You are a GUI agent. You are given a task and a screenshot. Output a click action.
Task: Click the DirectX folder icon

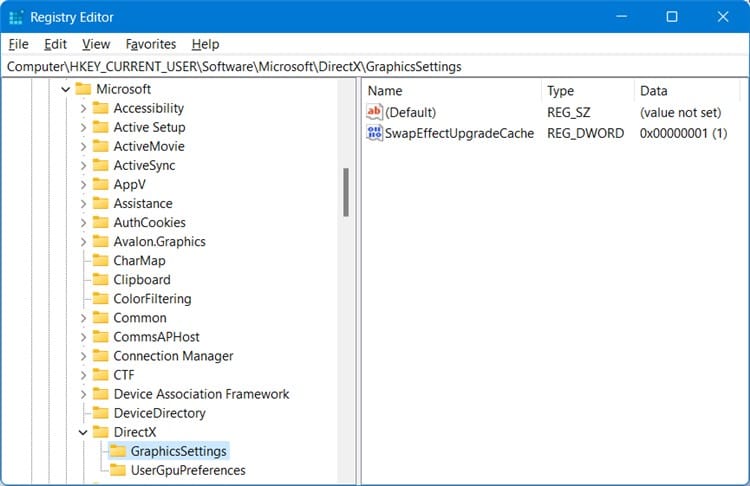coord(100,432)
